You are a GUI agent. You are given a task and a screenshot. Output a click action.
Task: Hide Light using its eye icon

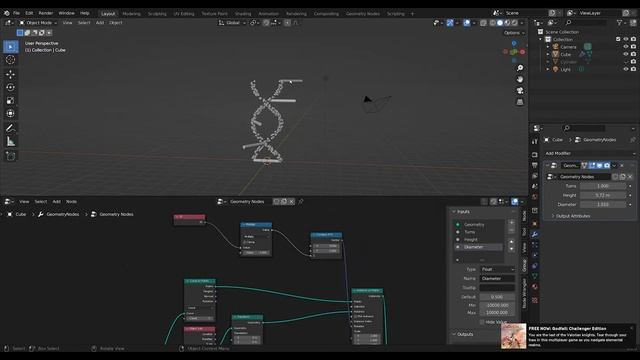pyautogui.click(x=626, y=69)
